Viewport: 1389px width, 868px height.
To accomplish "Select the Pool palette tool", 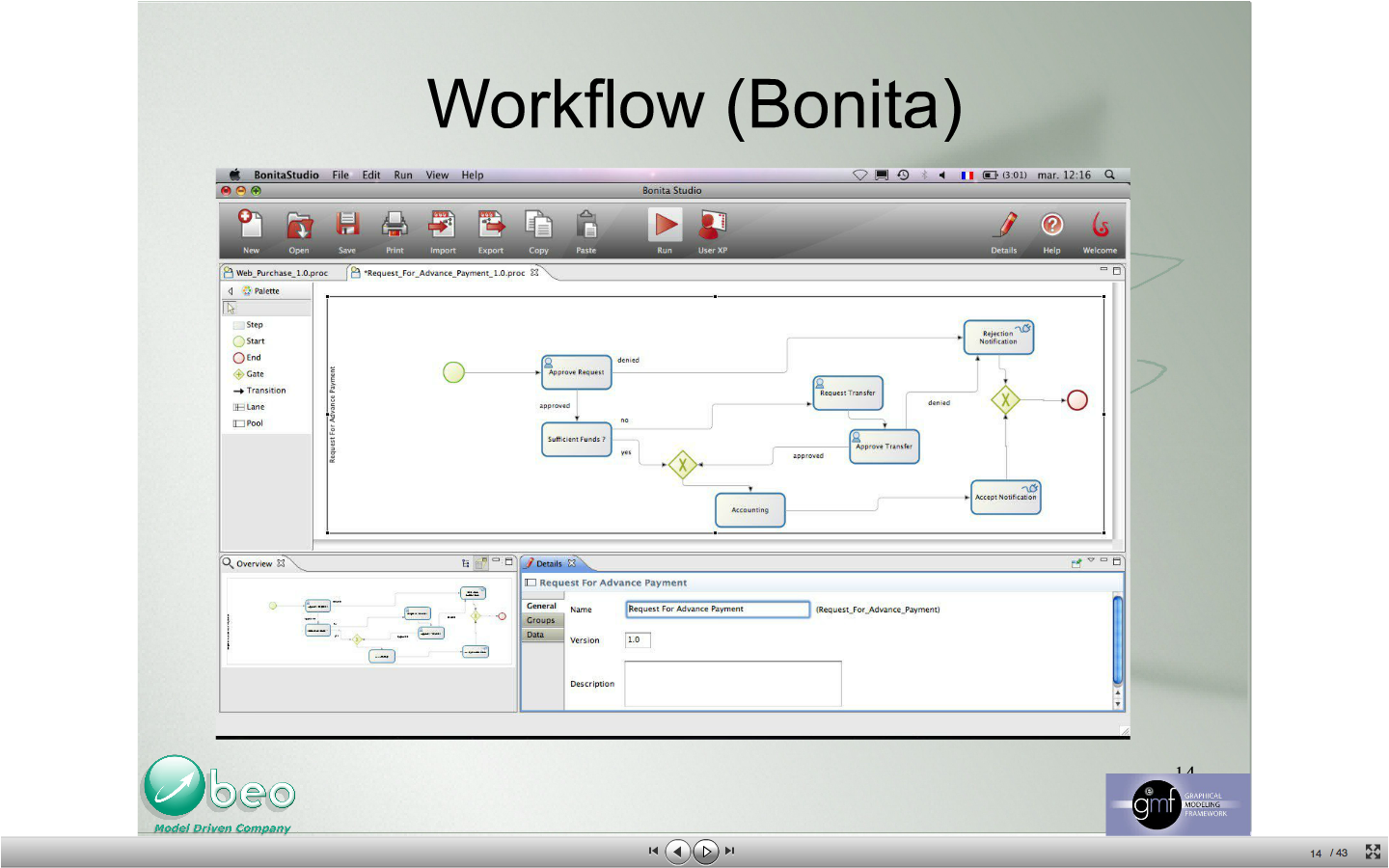I will point(248,423).
